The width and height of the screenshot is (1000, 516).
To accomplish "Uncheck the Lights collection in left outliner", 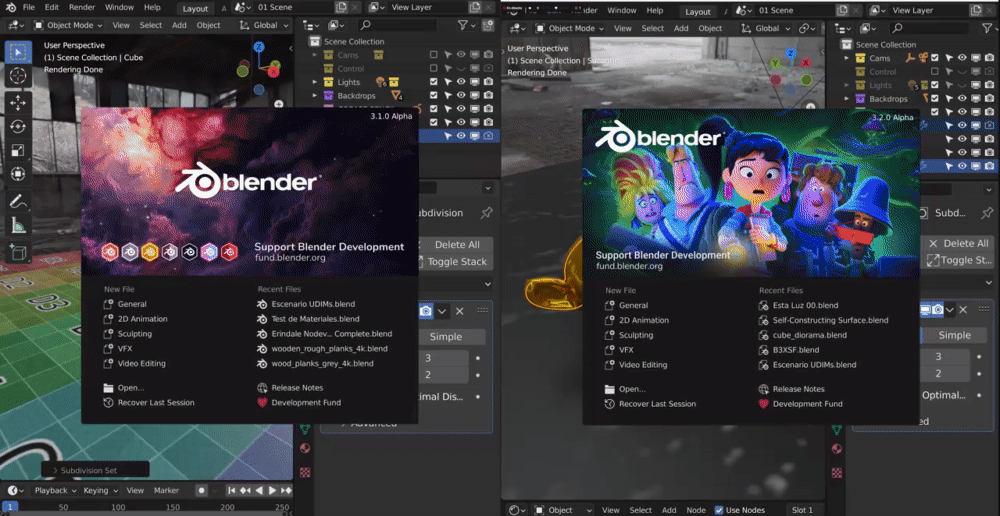I will (x=434, y=82).
